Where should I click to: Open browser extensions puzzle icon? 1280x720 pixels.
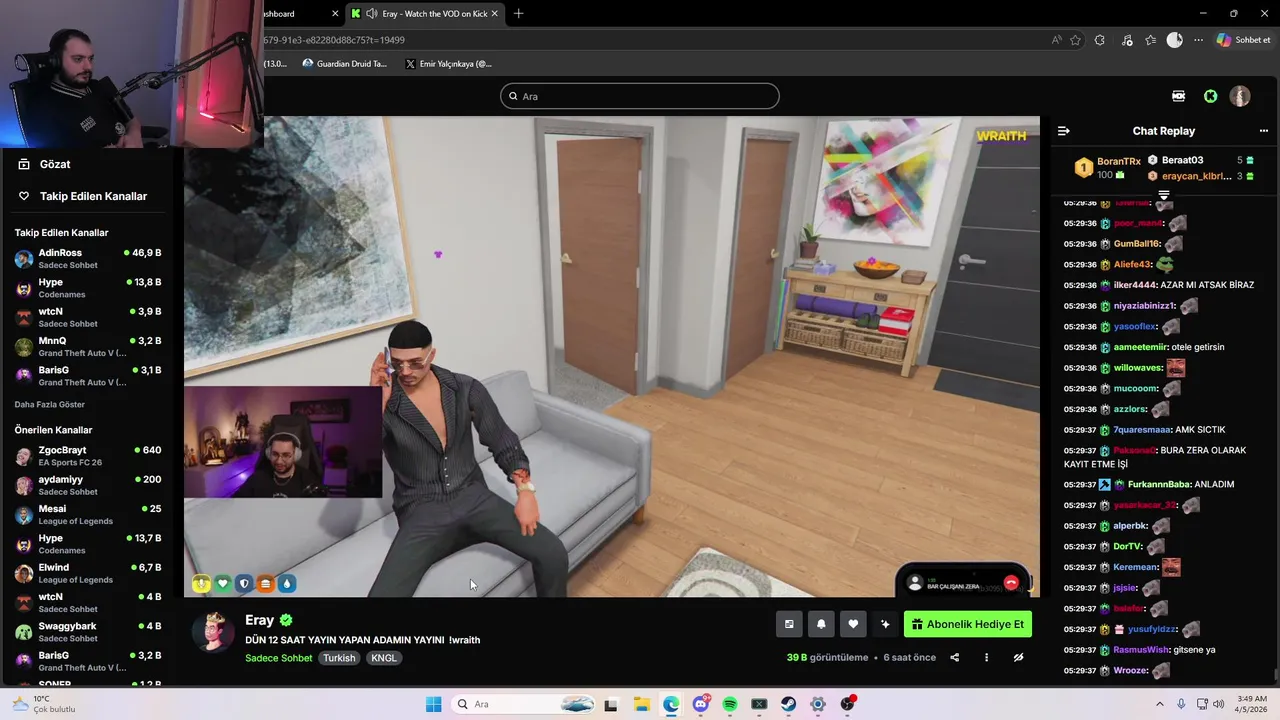coord(1100,40)
